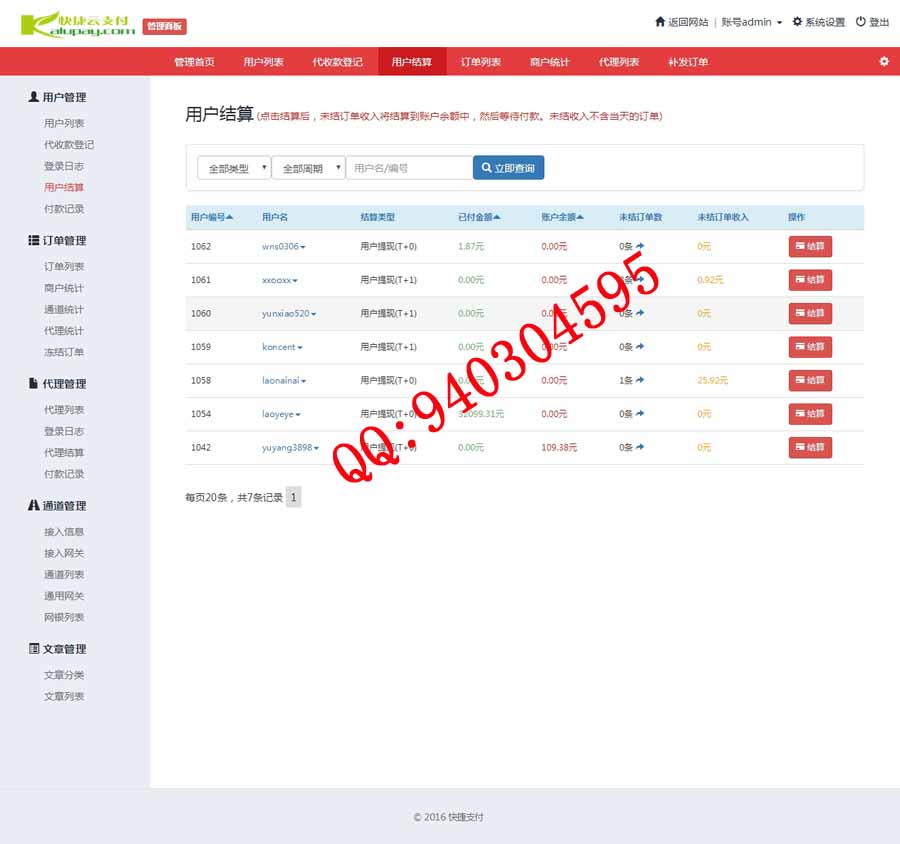
Task: Click the arrow icon beside laonainai's 1条 orders
Action: pyautogui.click(x=640, y=380)
